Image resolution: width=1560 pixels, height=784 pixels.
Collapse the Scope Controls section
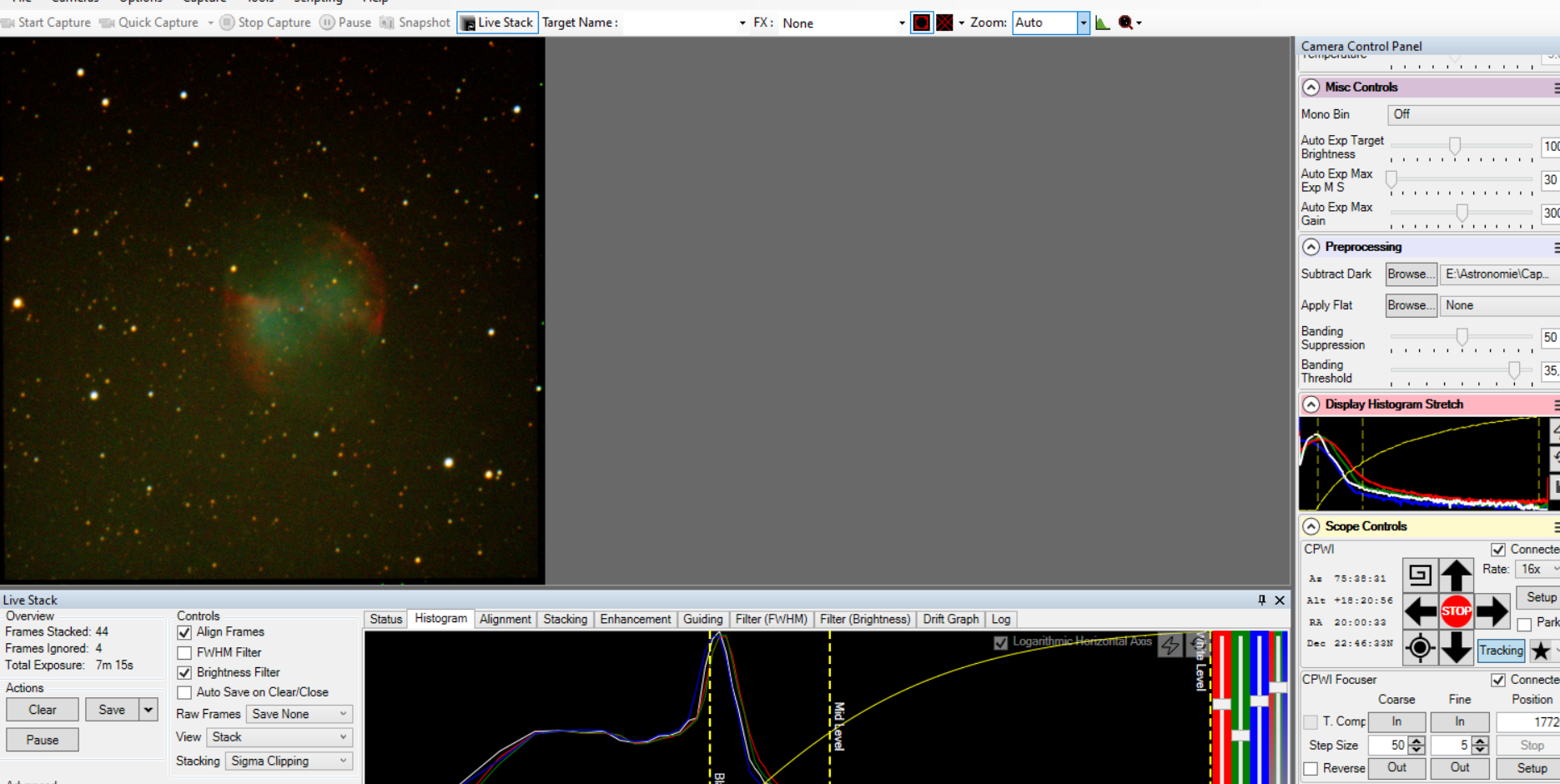pos(1311,527)
